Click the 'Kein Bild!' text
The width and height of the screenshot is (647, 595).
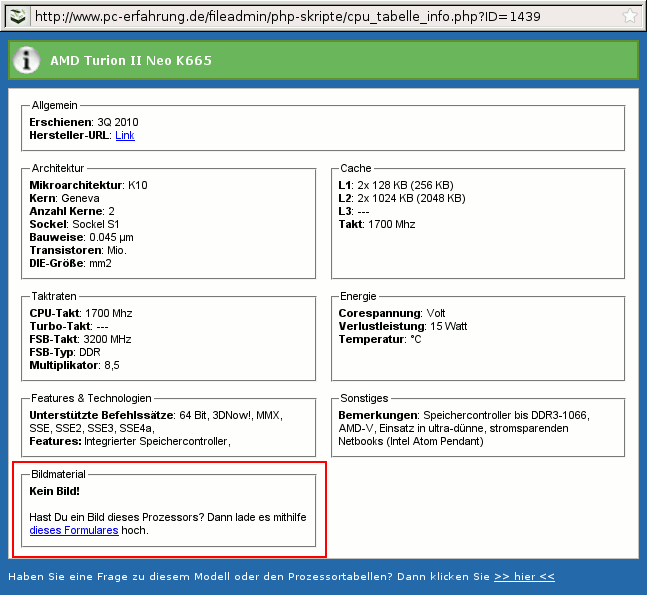[54, 491]
